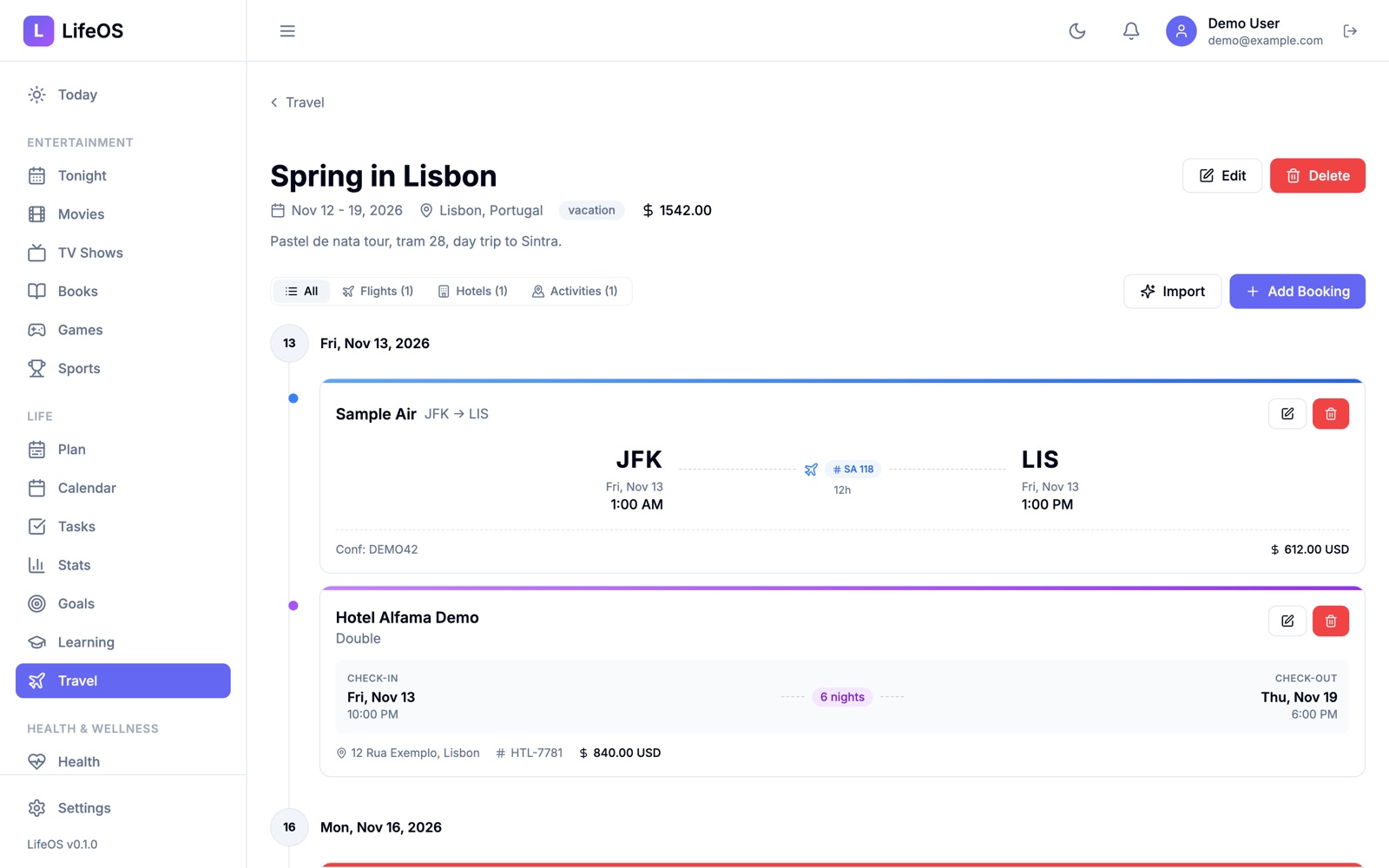This screenshot has height=868, width=1389.
Task: Go to Tonight section
Action: pos(123,175)
